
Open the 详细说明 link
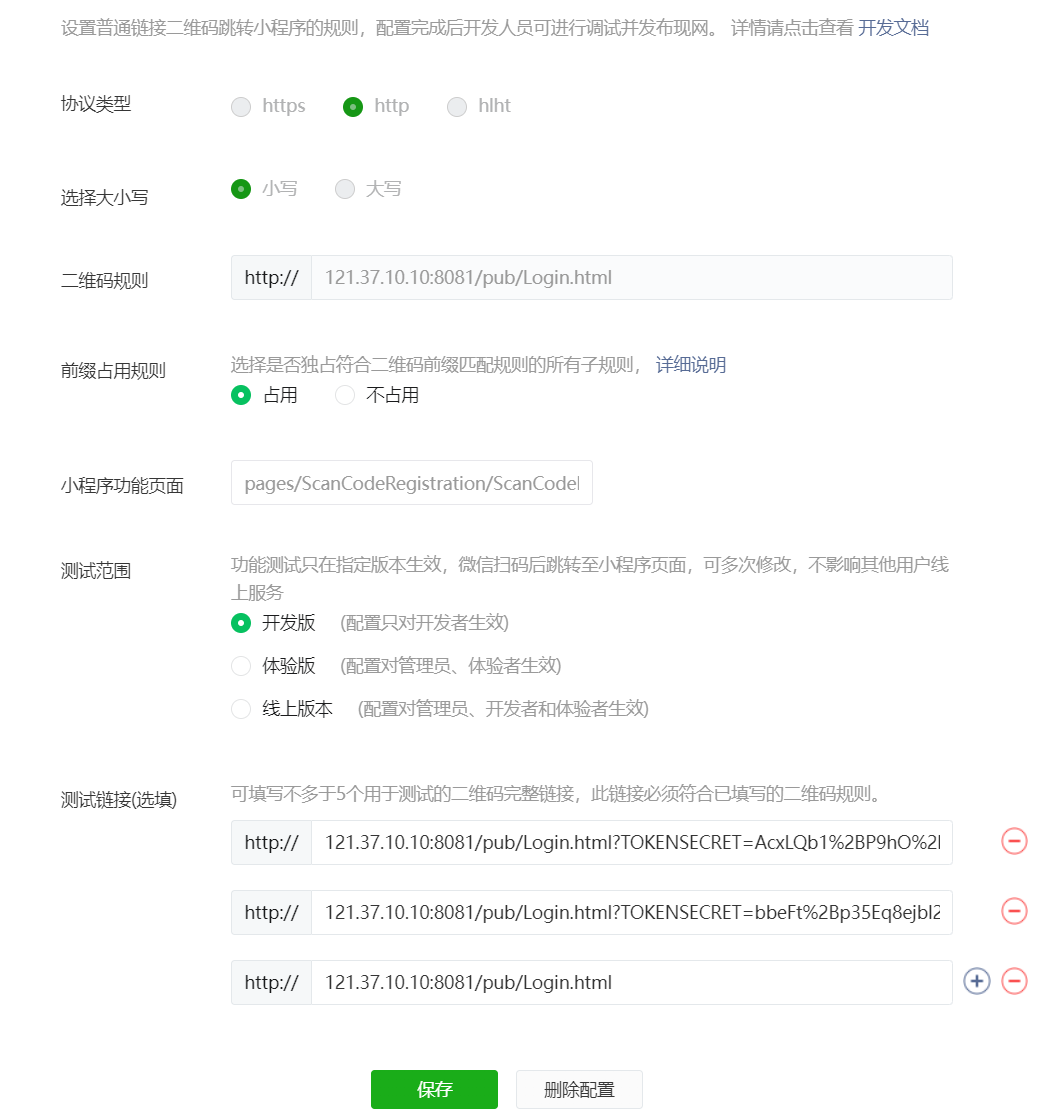691,365
